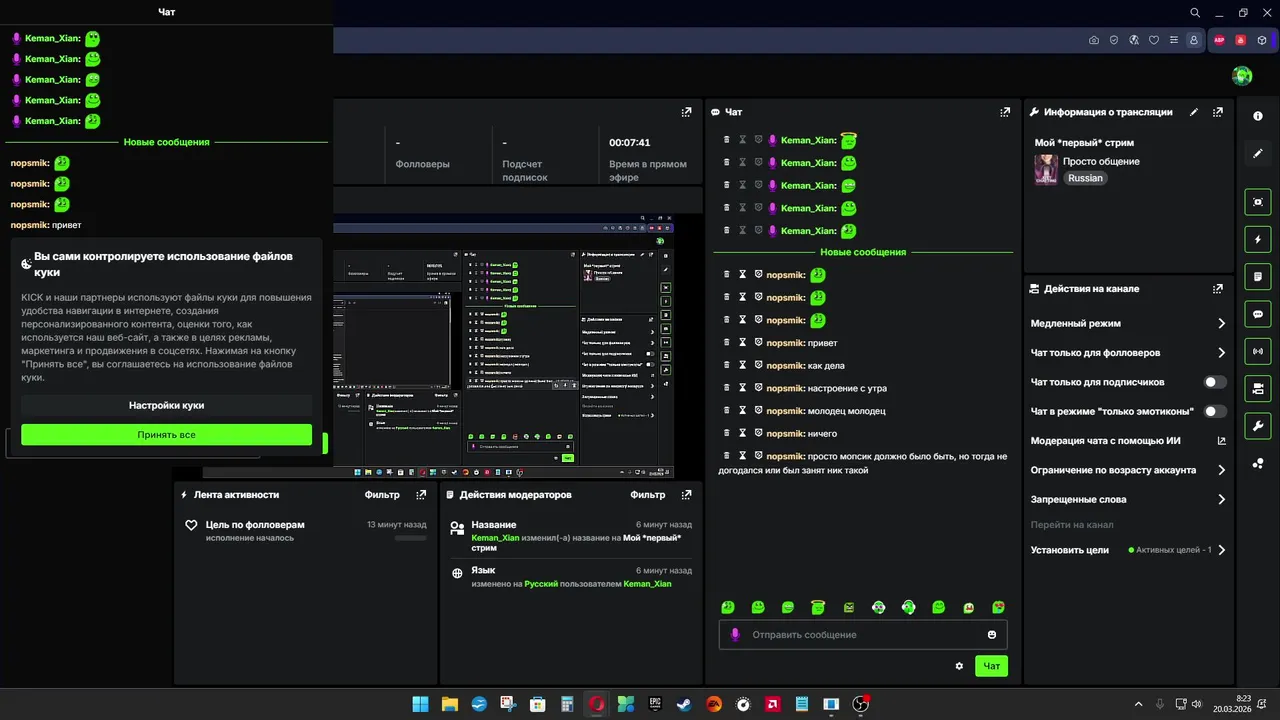Viewport: 1280px width, 720px height.
Task: Toggle emotes-only chat mode switch
Action: (1215, 411)
